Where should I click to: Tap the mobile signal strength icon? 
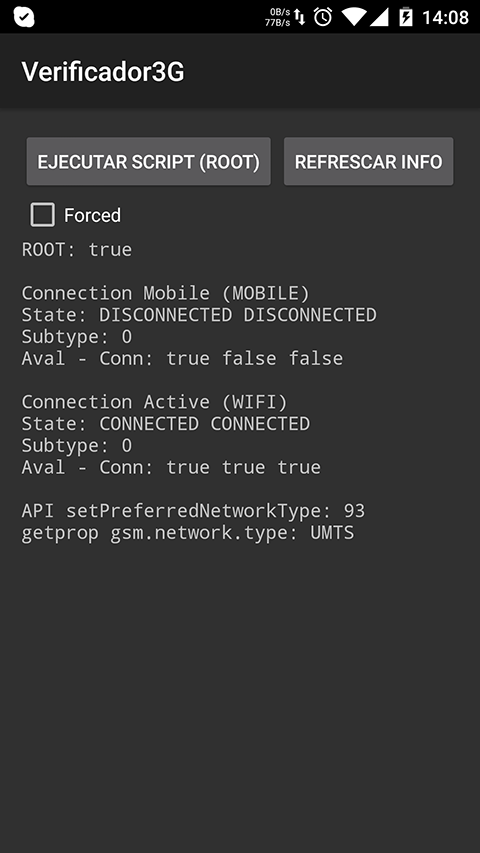click(378, 17)
